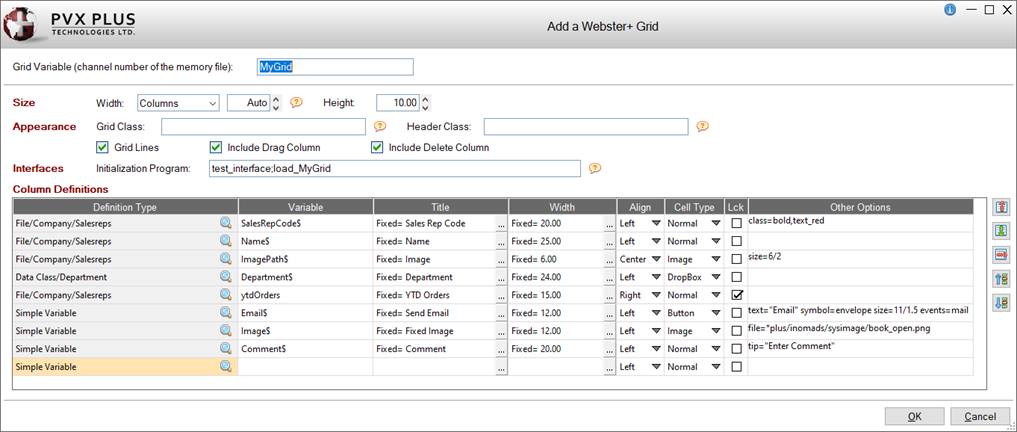
Task: Click the Other Options column header
Action: point(860,207)
